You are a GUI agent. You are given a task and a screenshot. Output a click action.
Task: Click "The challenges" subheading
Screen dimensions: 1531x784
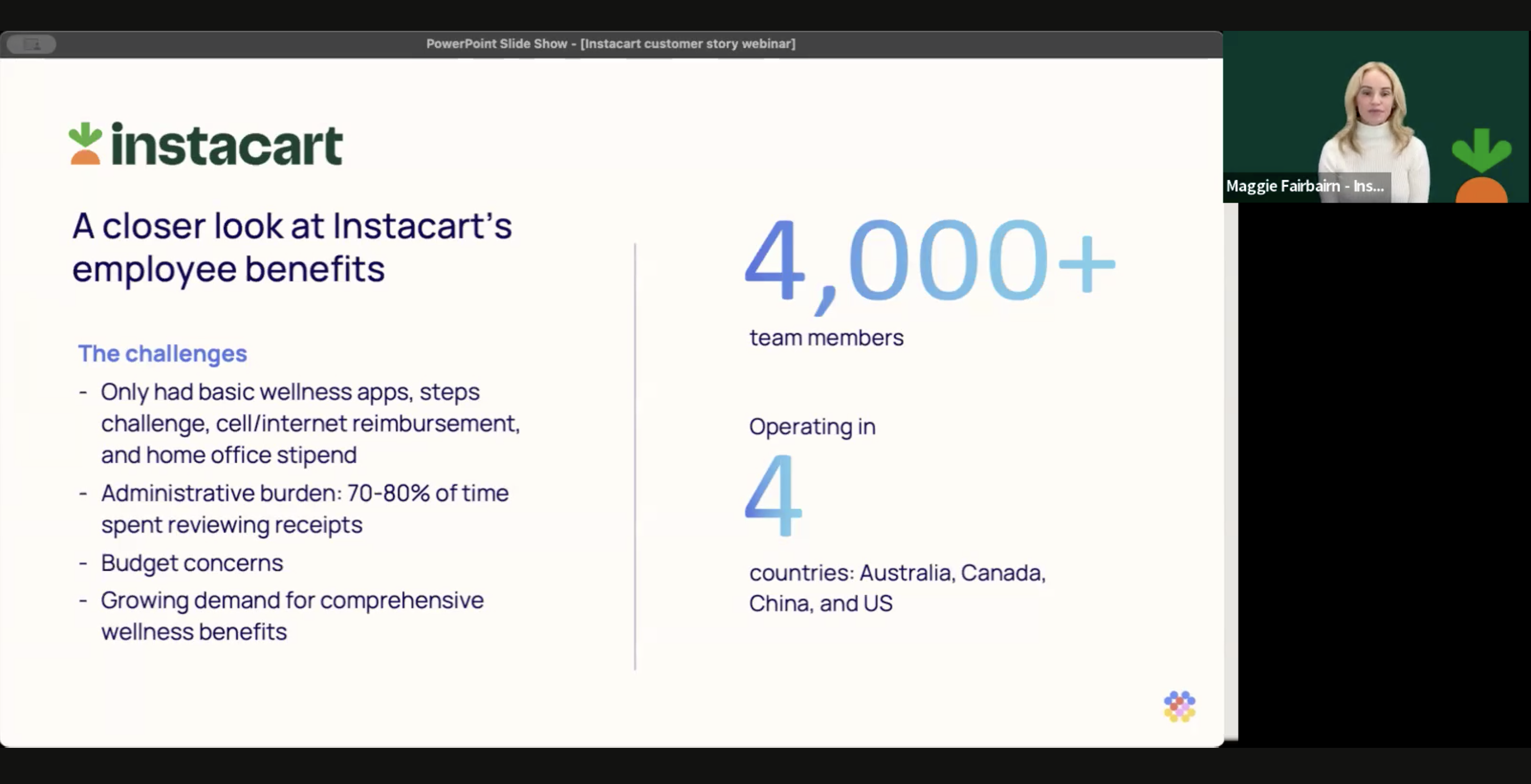162,353
